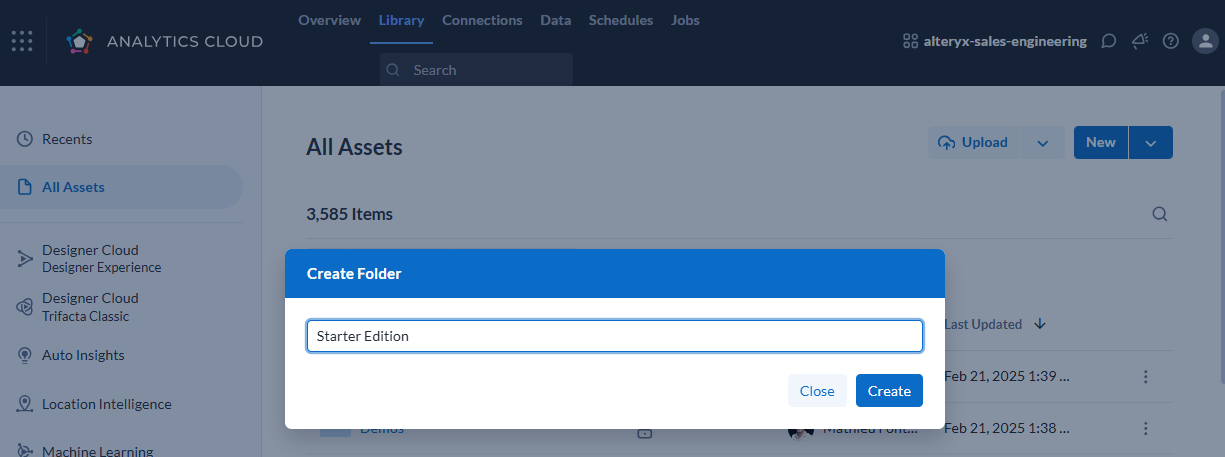Screen dimensions: 1225x457
Task: Open the alteryx-sales-engineering workspace switcher
Action: 994,41
